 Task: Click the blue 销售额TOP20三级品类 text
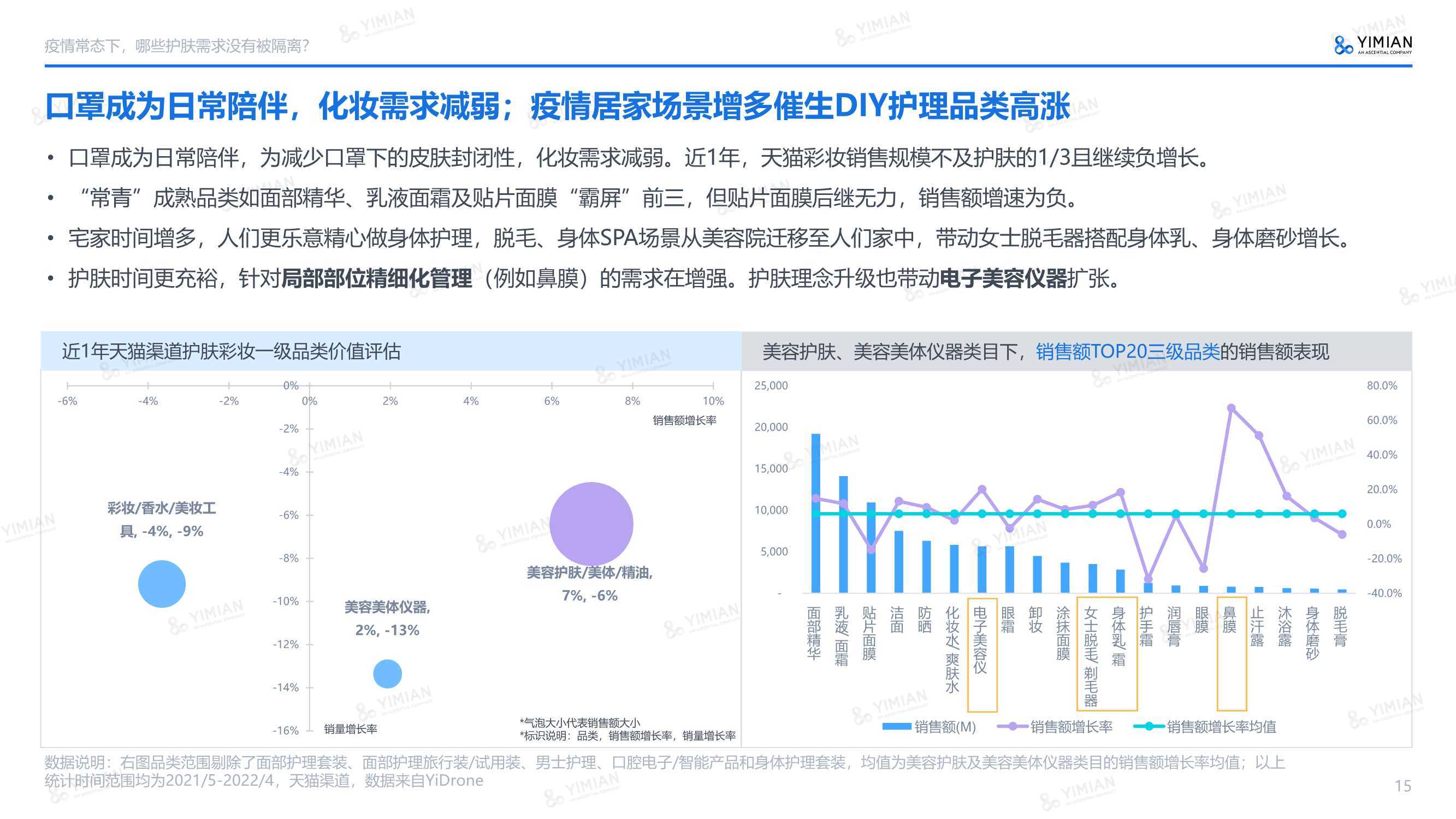coord(1128,352)
